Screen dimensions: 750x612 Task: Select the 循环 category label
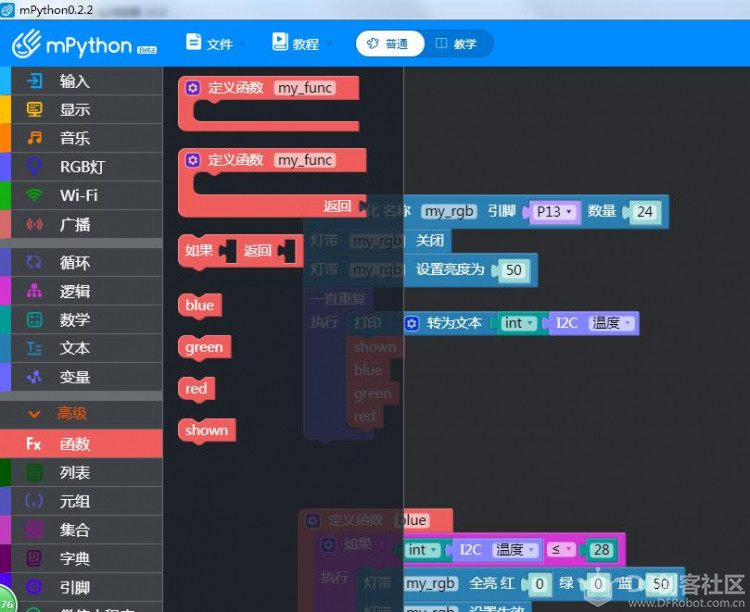click(x=75, y=263)
